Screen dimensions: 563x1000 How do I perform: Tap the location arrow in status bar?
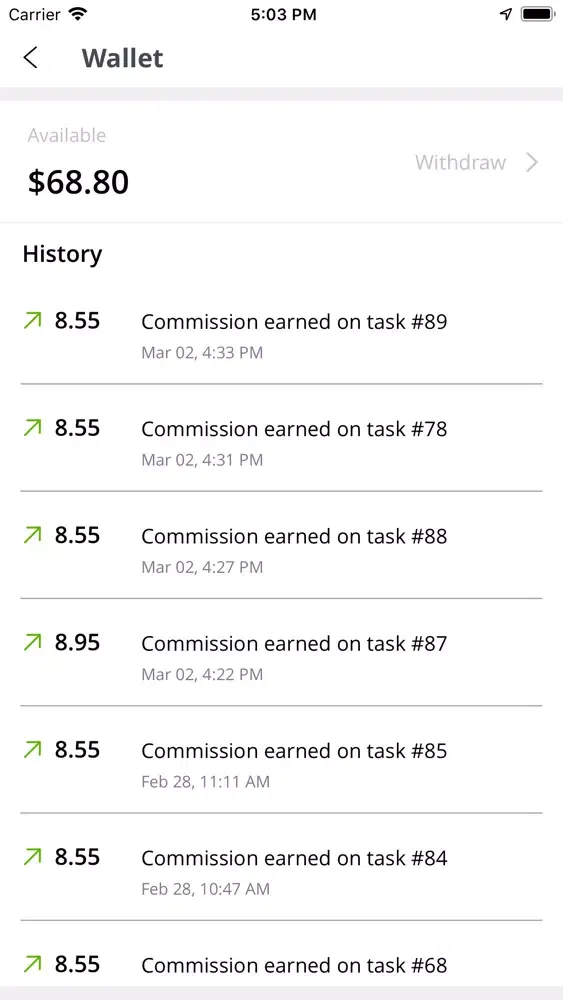506,14
